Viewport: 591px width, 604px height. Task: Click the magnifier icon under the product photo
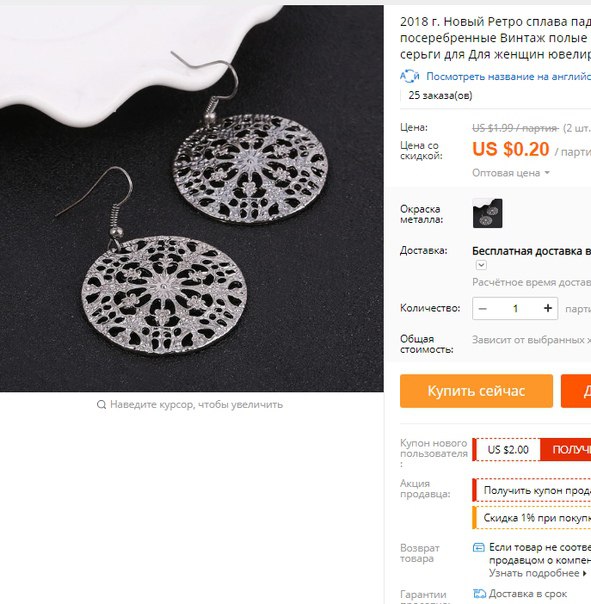pos(101,404)
